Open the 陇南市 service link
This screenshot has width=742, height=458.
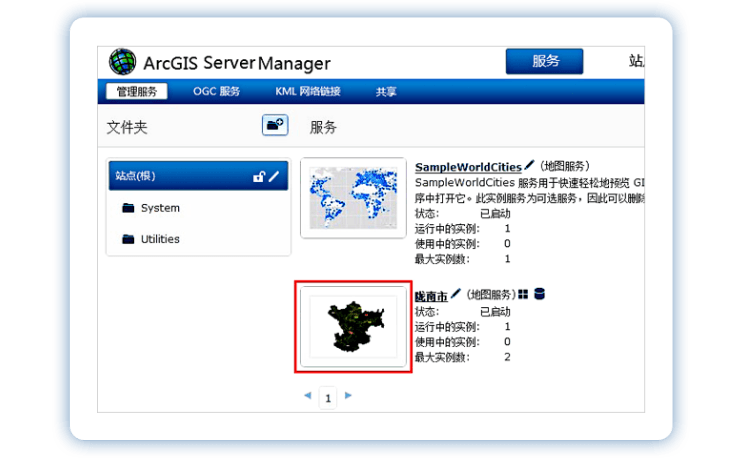click(431, 297)
